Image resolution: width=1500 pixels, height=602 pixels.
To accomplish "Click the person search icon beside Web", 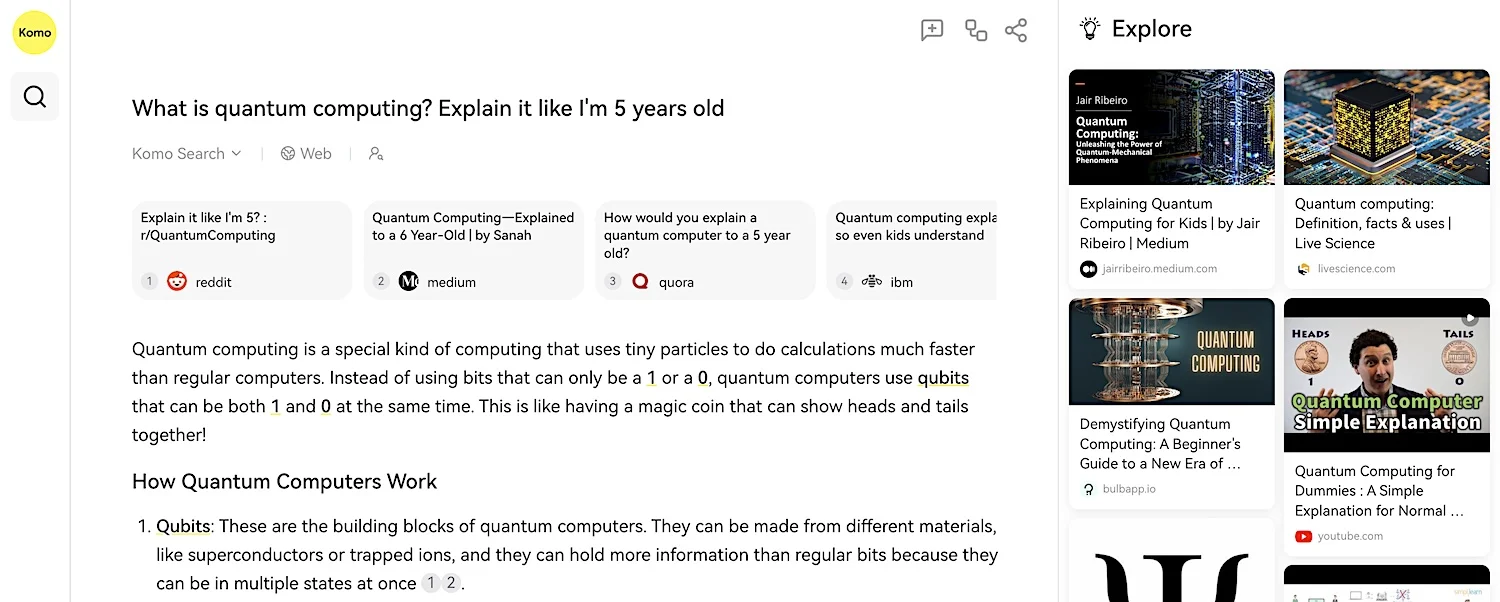I will click(x=376, y=154).
